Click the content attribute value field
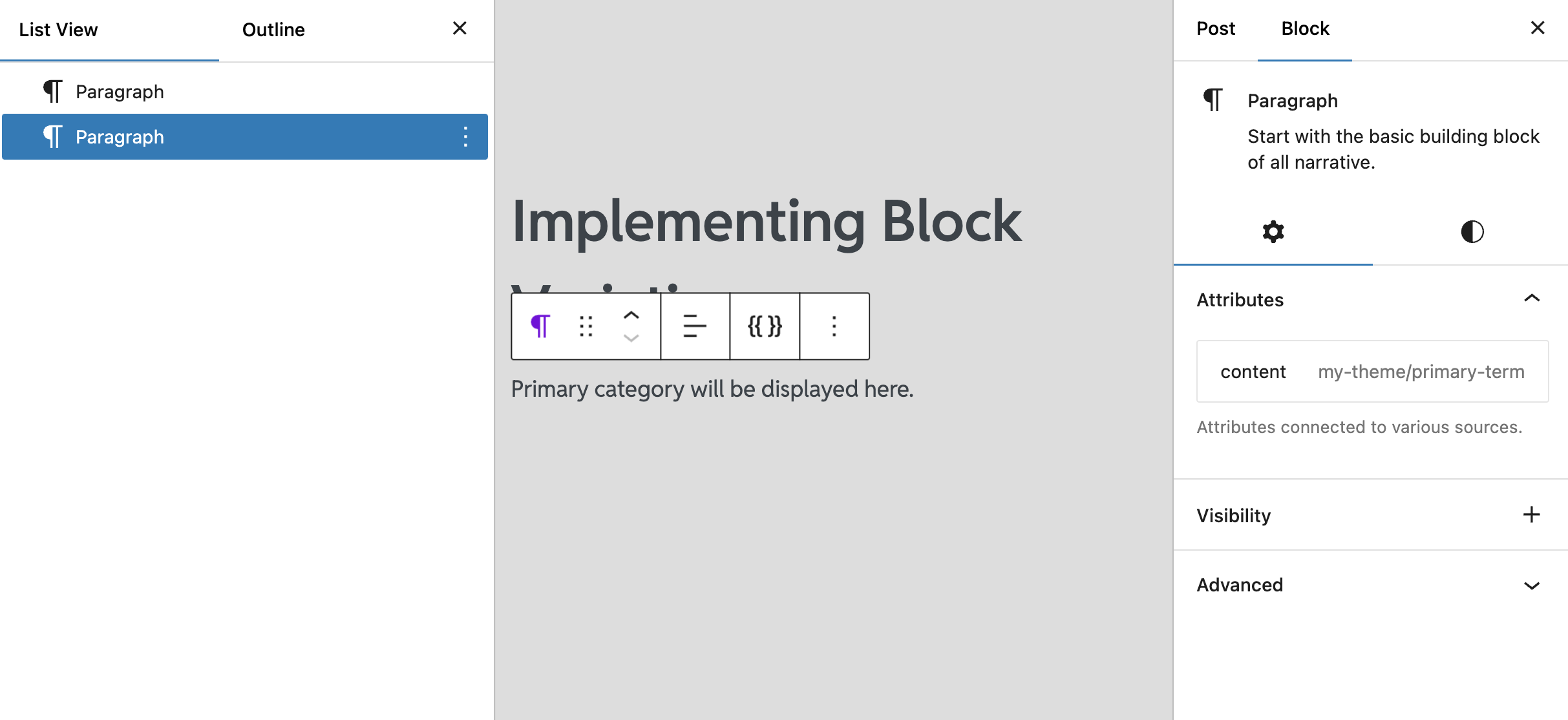Screen dimensions: 1568x720 [x=1420, y=371]
